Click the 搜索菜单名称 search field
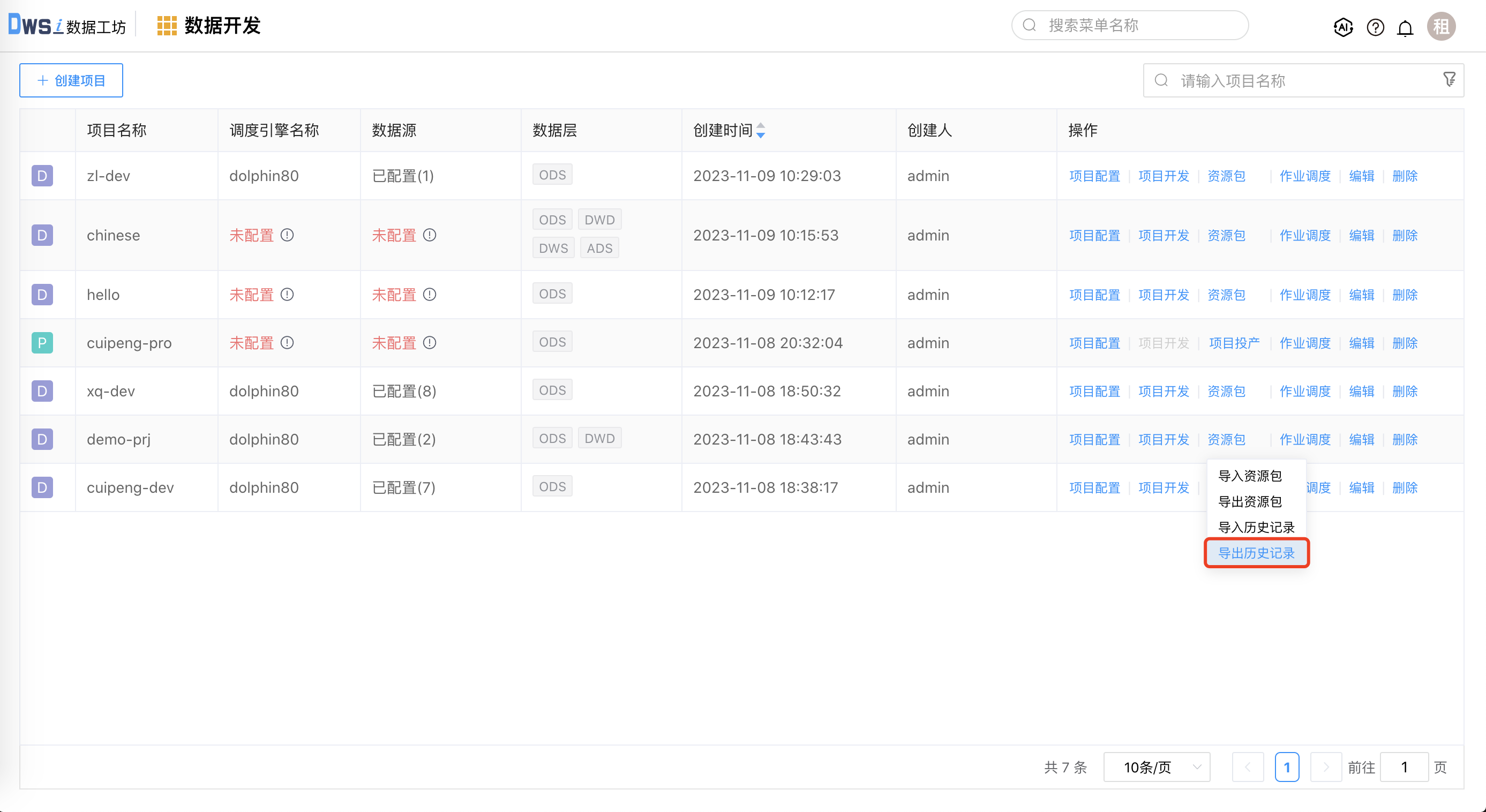Screen dimensions: 1486x812 [x=1131, y=25]
